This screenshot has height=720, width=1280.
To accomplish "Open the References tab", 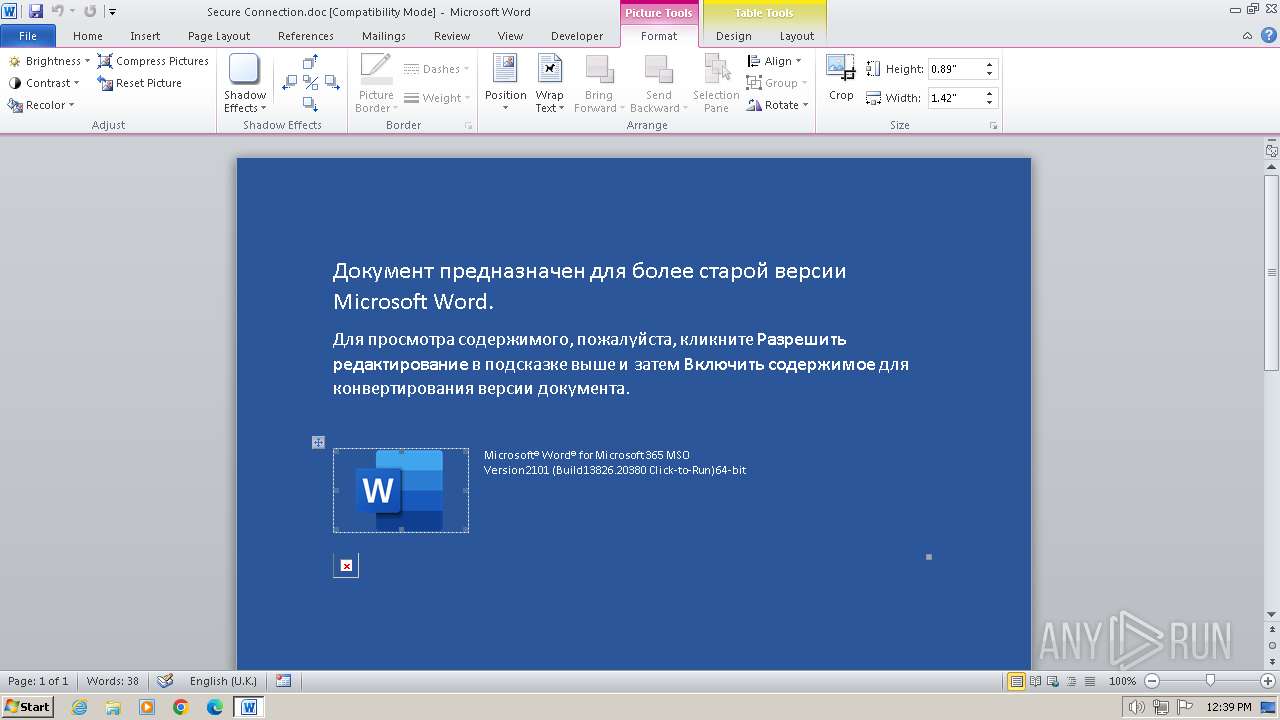I will click(x=306, y=36).
